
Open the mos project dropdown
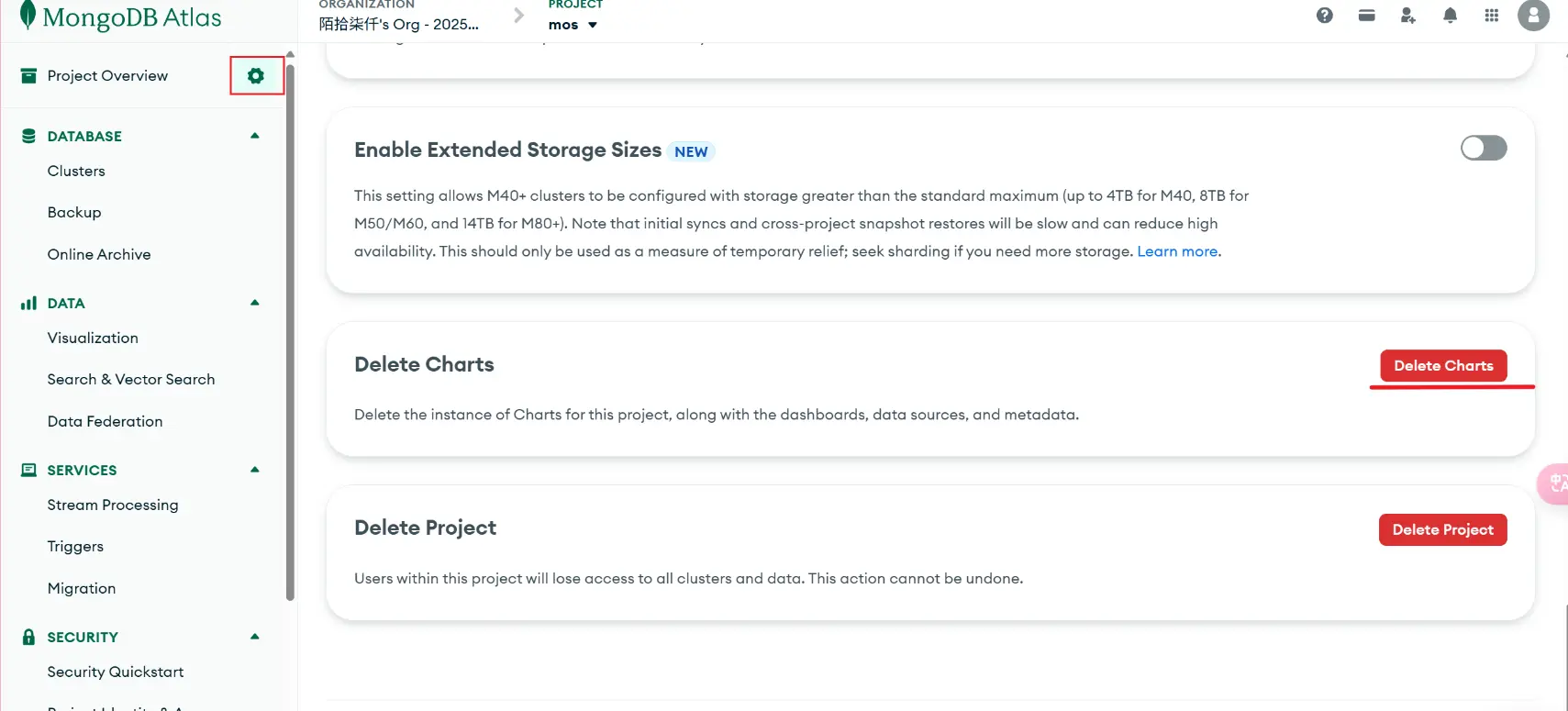click(x=573, y=25)
